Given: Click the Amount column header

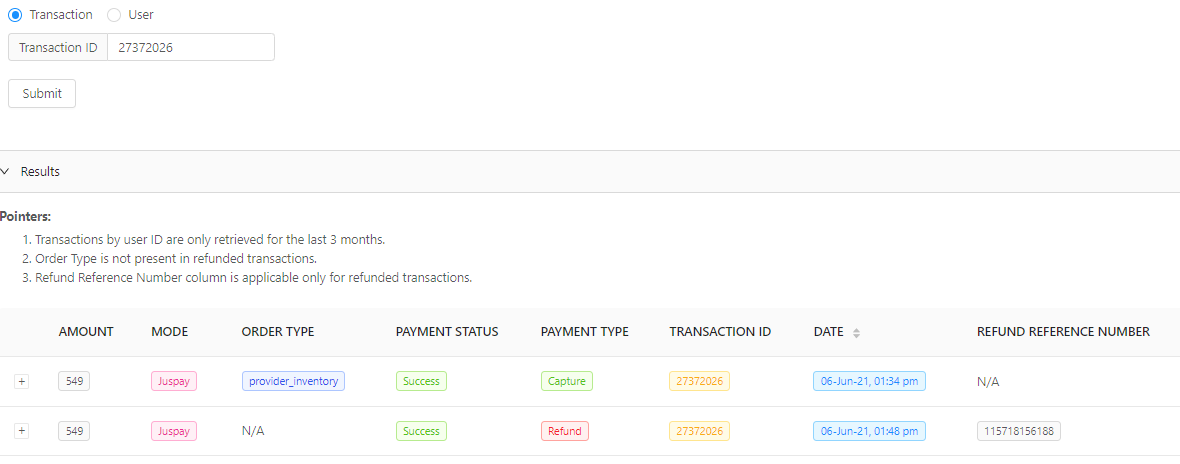Looking at the screenshot, I should 86,332.
